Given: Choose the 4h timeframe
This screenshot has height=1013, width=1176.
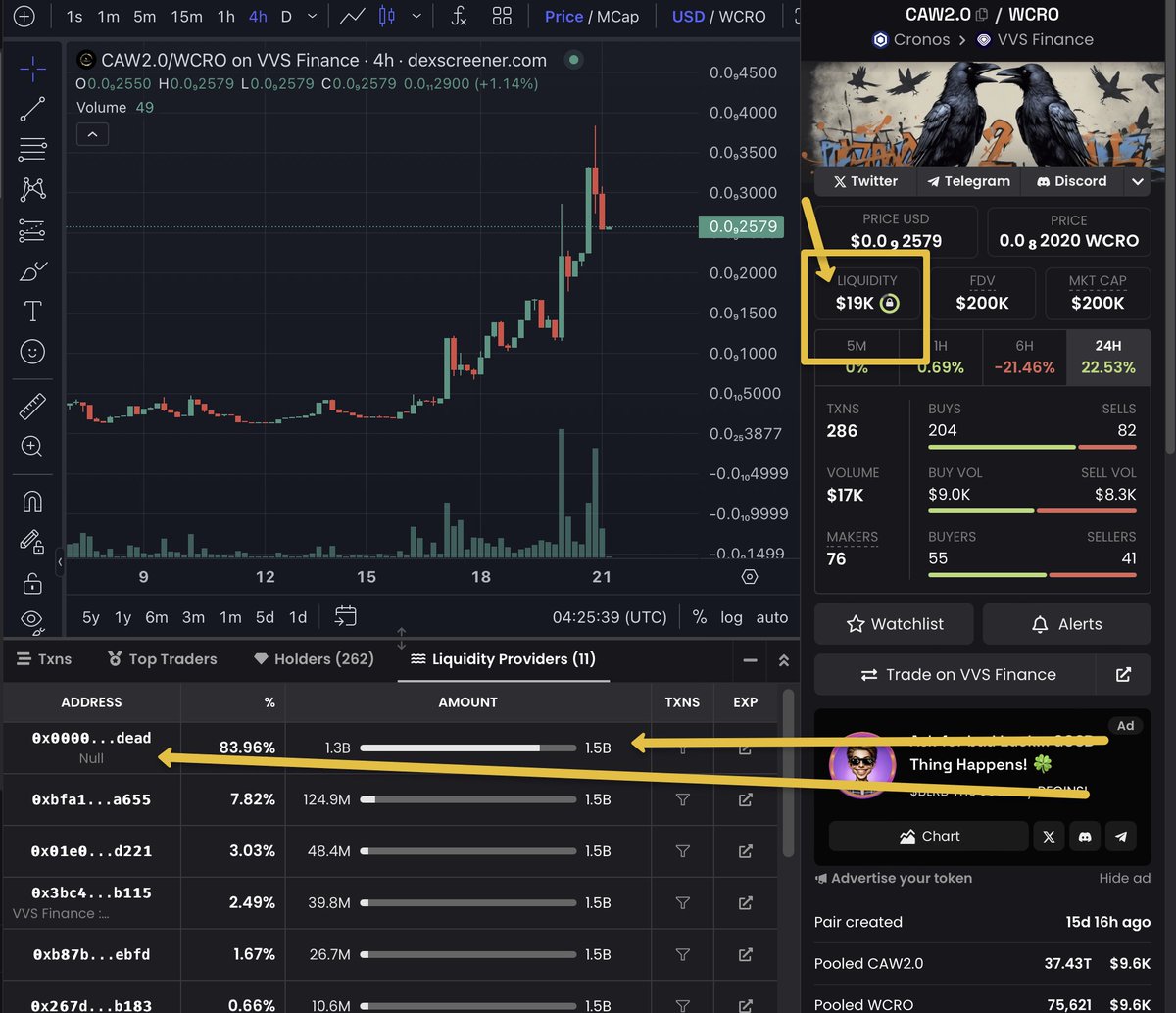Looking at the screenshot, I should click(x=258, y=17).
